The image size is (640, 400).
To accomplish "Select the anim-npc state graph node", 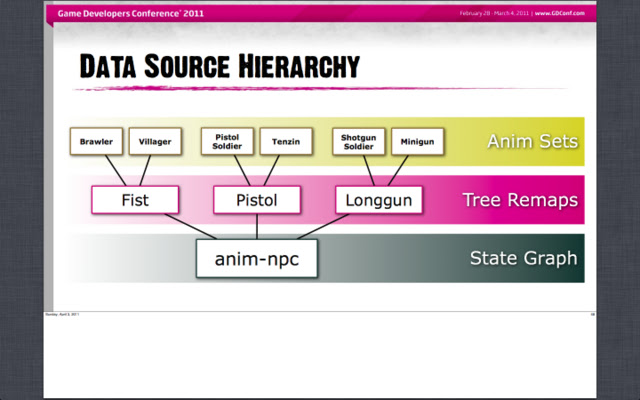I will [x=257, y=258].
